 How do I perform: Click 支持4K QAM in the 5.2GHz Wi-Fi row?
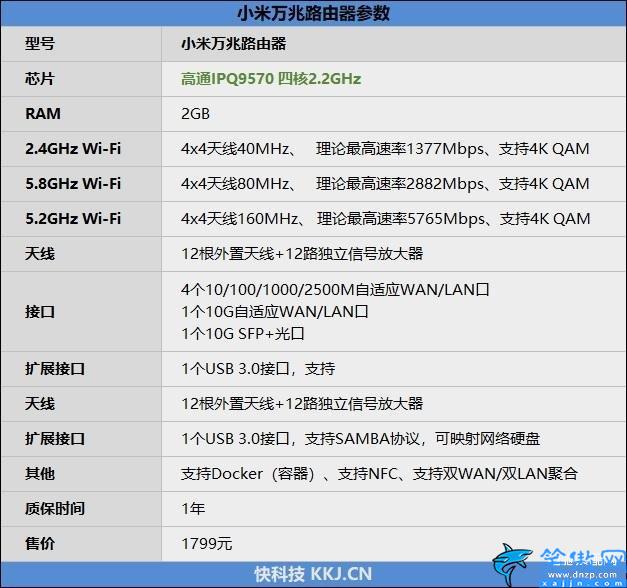(545, 218)
